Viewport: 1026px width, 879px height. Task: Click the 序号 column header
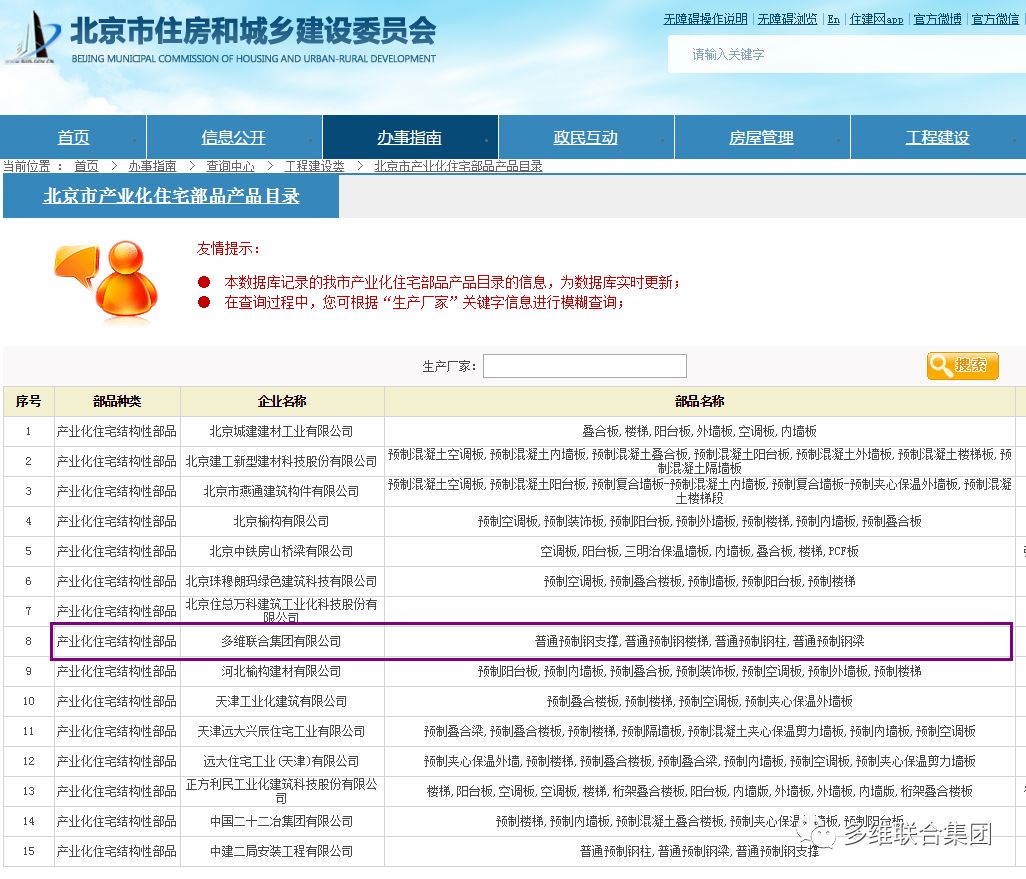[x=29, y=401]
